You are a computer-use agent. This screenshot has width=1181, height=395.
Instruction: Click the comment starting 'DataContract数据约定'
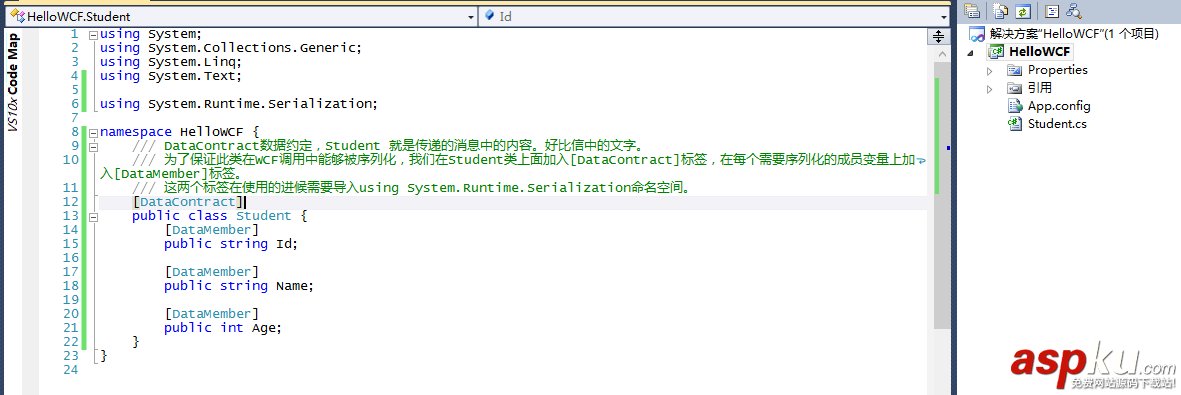(x=388, y=146)
